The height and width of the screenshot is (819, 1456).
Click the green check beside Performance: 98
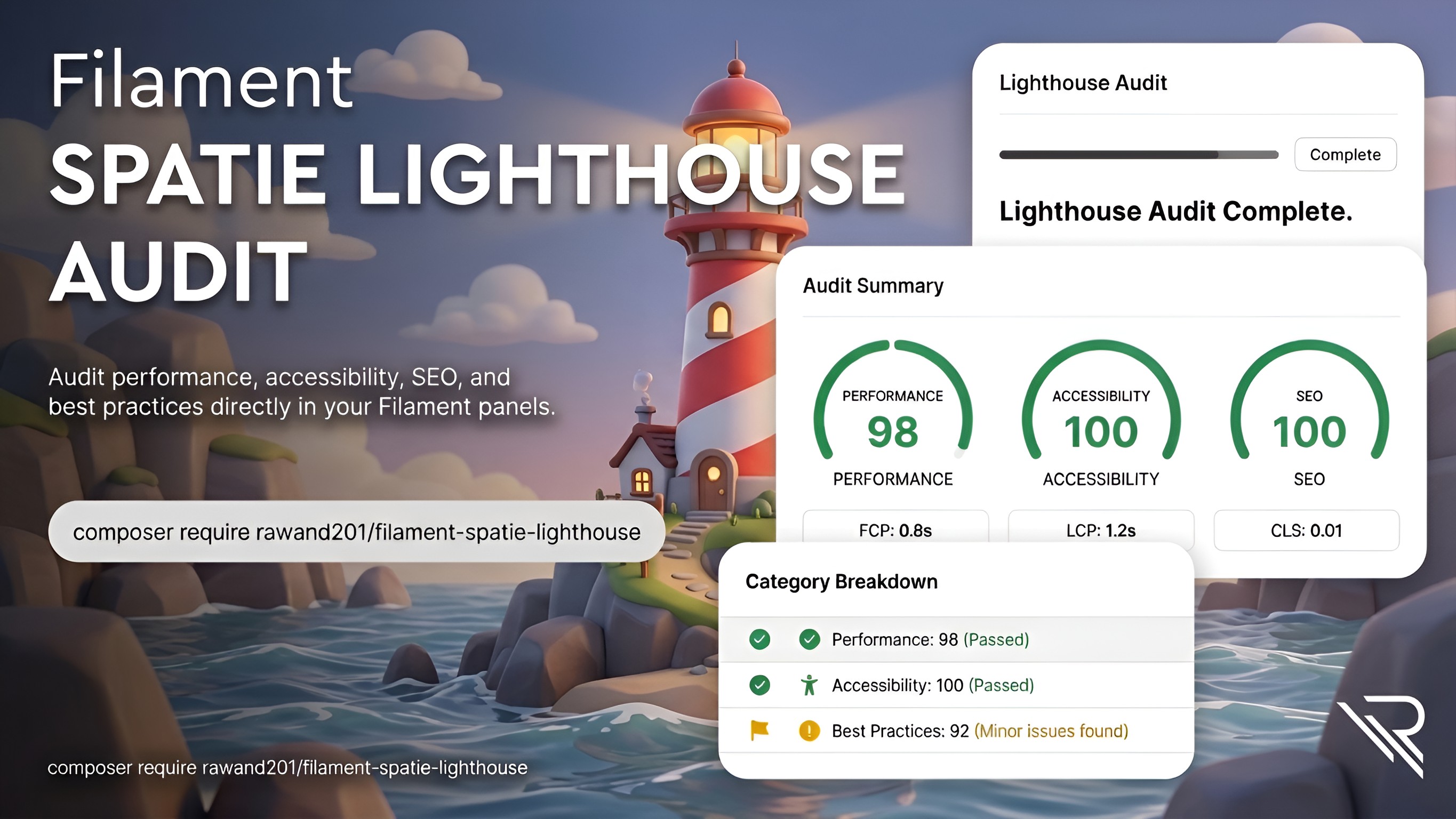pos(810,639)
